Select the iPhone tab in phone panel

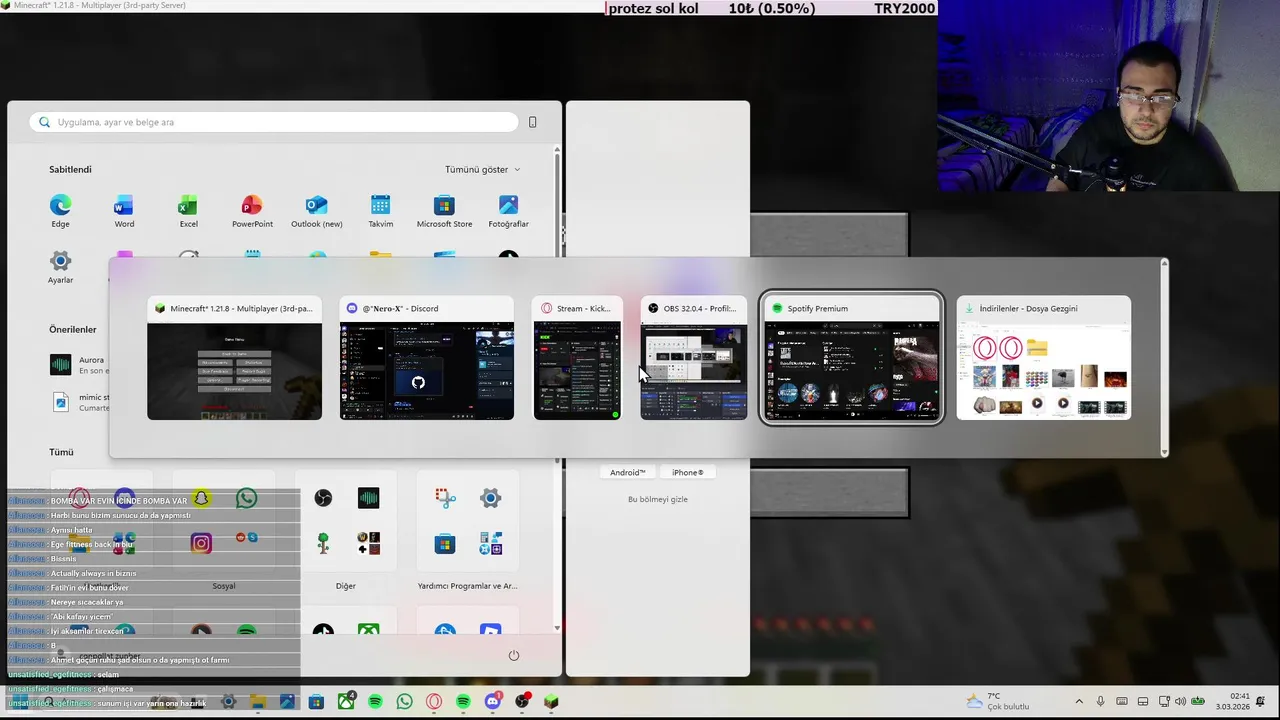[x=687, y=473]
